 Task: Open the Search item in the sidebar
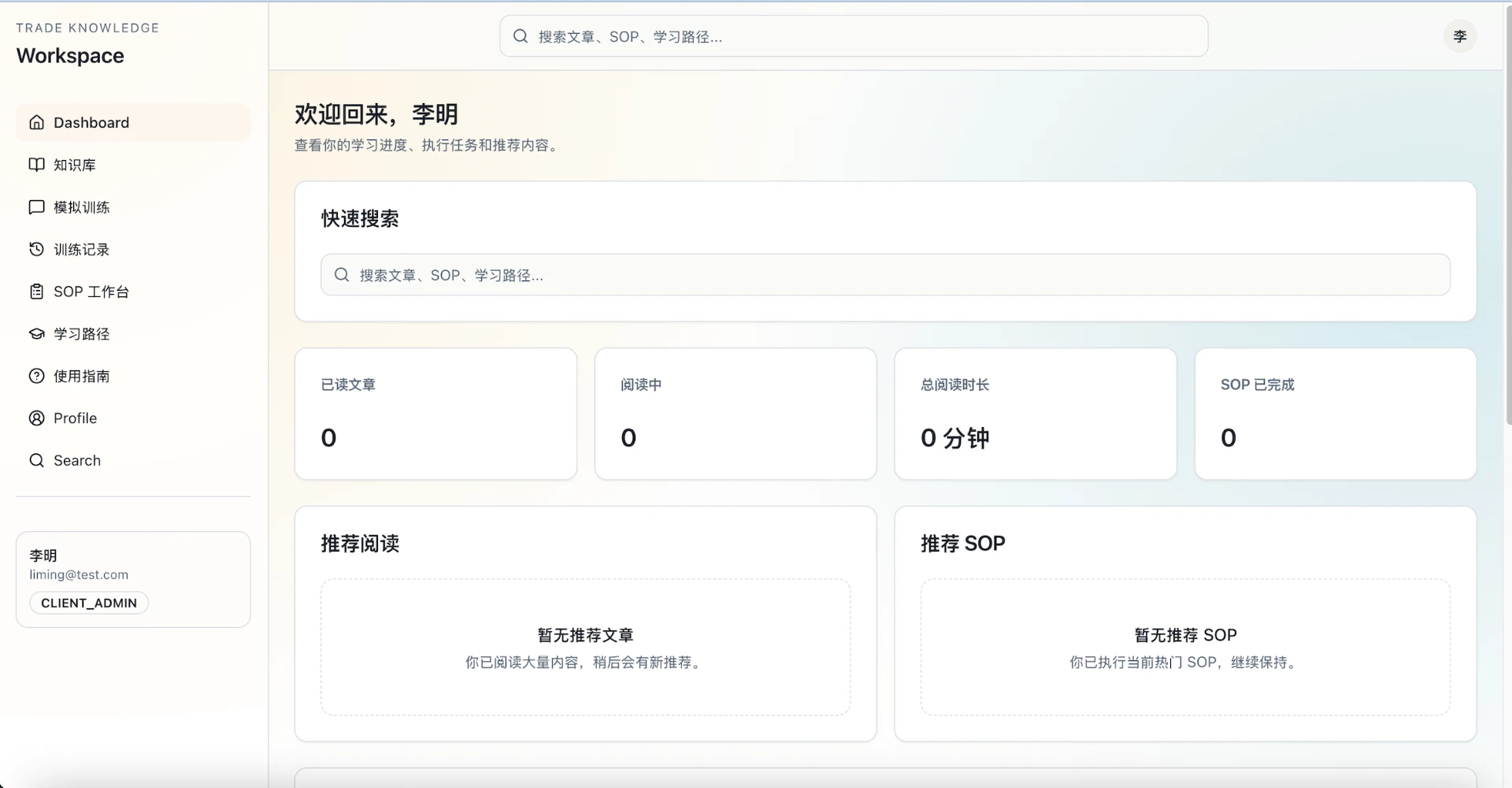tap(133, 460)
